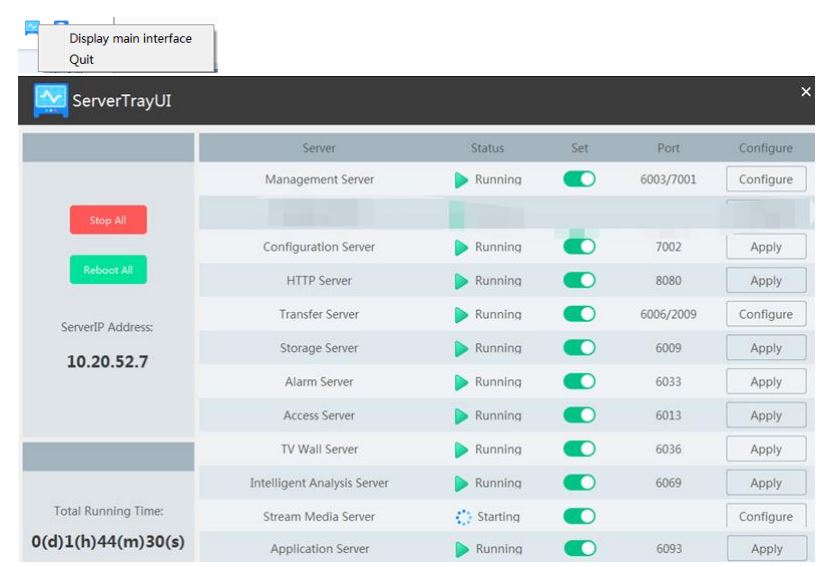Click the Configuration Server port field 7002
Screen dimensions: 827x567
[668, 247]
